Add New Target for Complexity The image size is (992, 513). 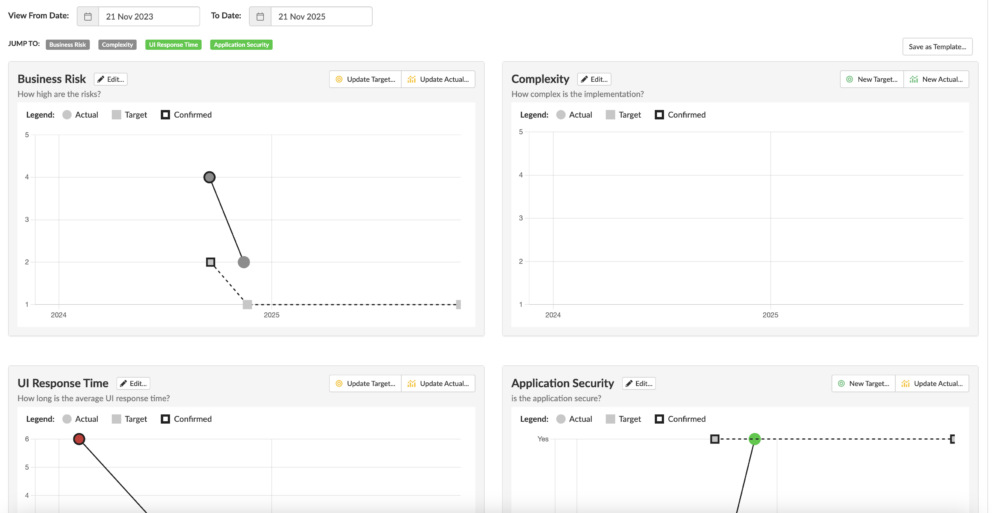(x=872, y=79)
